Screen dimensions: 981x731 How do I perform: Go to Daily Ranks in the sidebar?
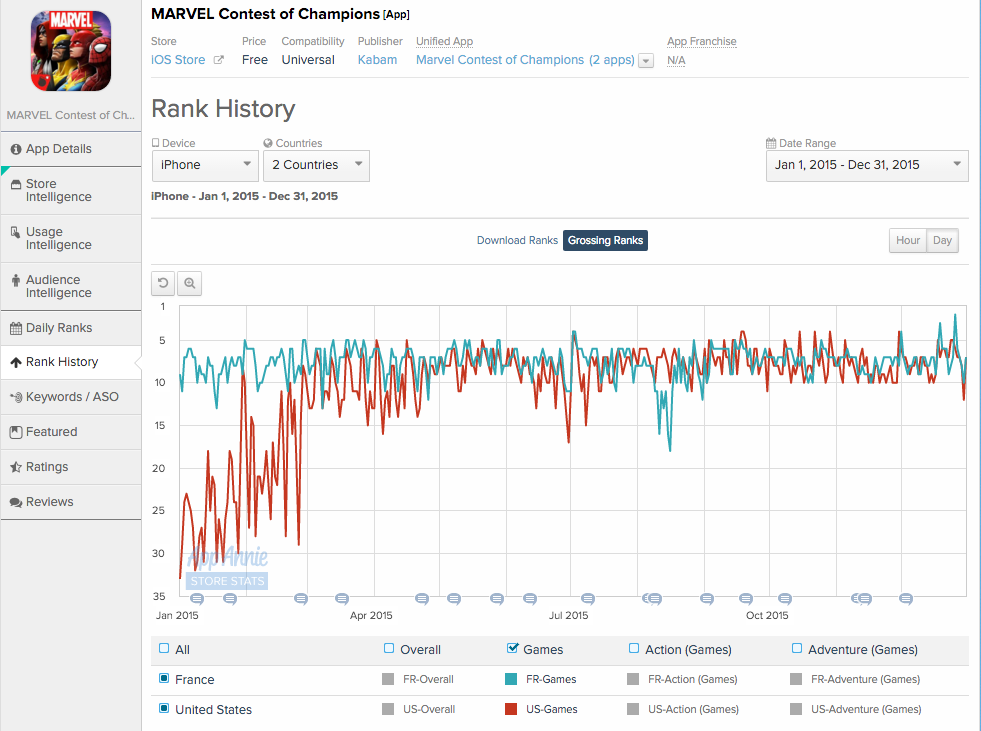[x=71, y=329]
